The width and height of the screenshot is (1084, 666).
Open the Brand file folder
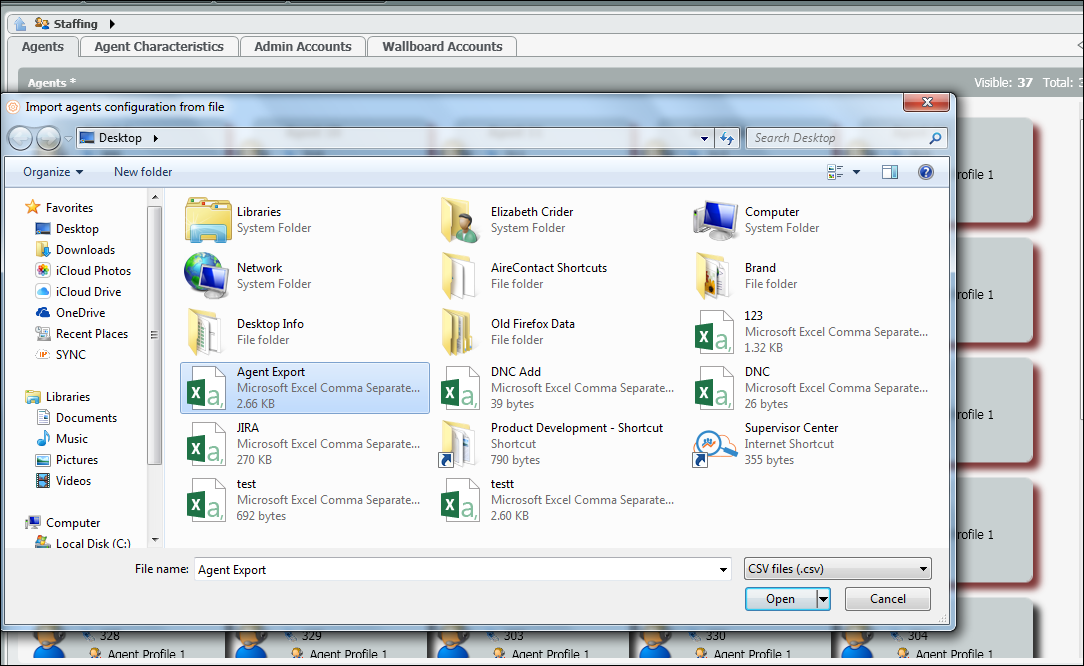(x=716, y=276)
